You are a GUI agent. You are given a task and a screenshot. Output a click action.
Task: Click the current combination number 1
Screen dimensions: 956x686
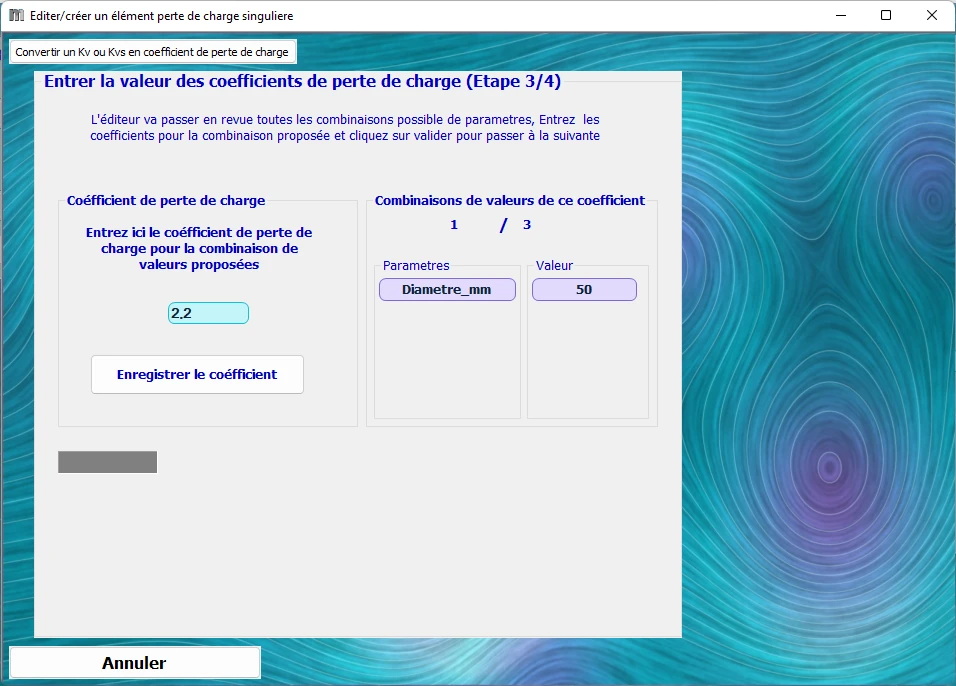pyautogui.click(x=454, y=225)
